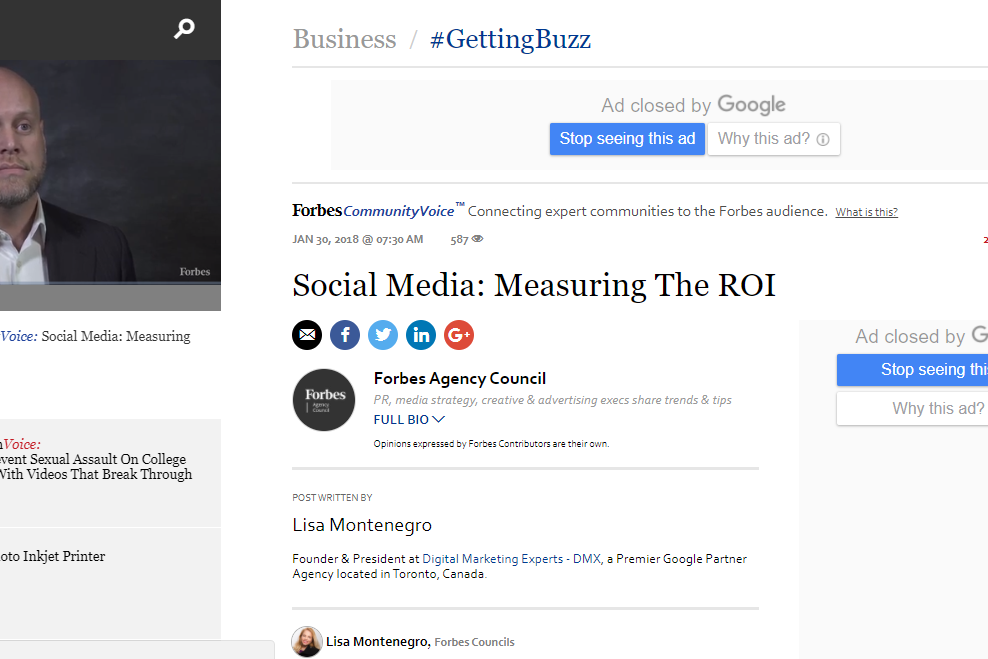Viewport: 988px width, 659px height.
Task: Share article on Google Plus
Action: [459, 335]
